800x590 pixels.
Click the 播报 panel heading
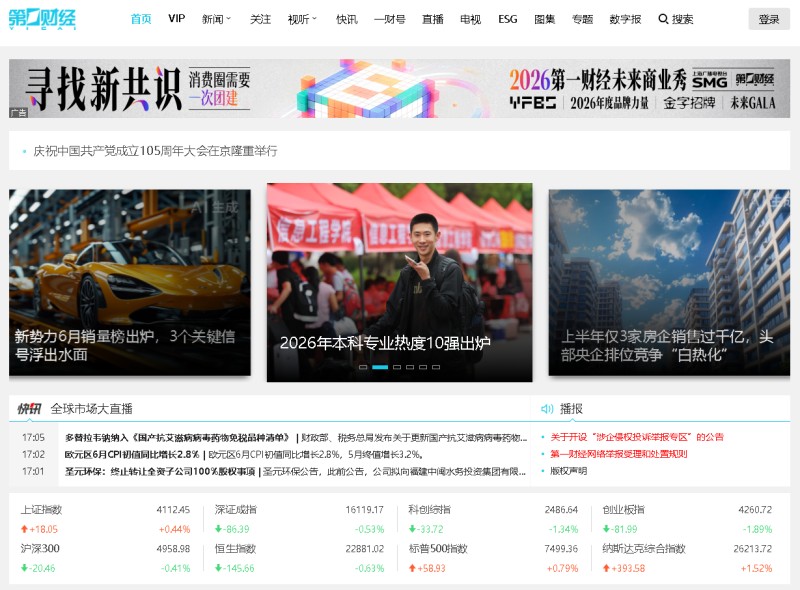point(571,409)
